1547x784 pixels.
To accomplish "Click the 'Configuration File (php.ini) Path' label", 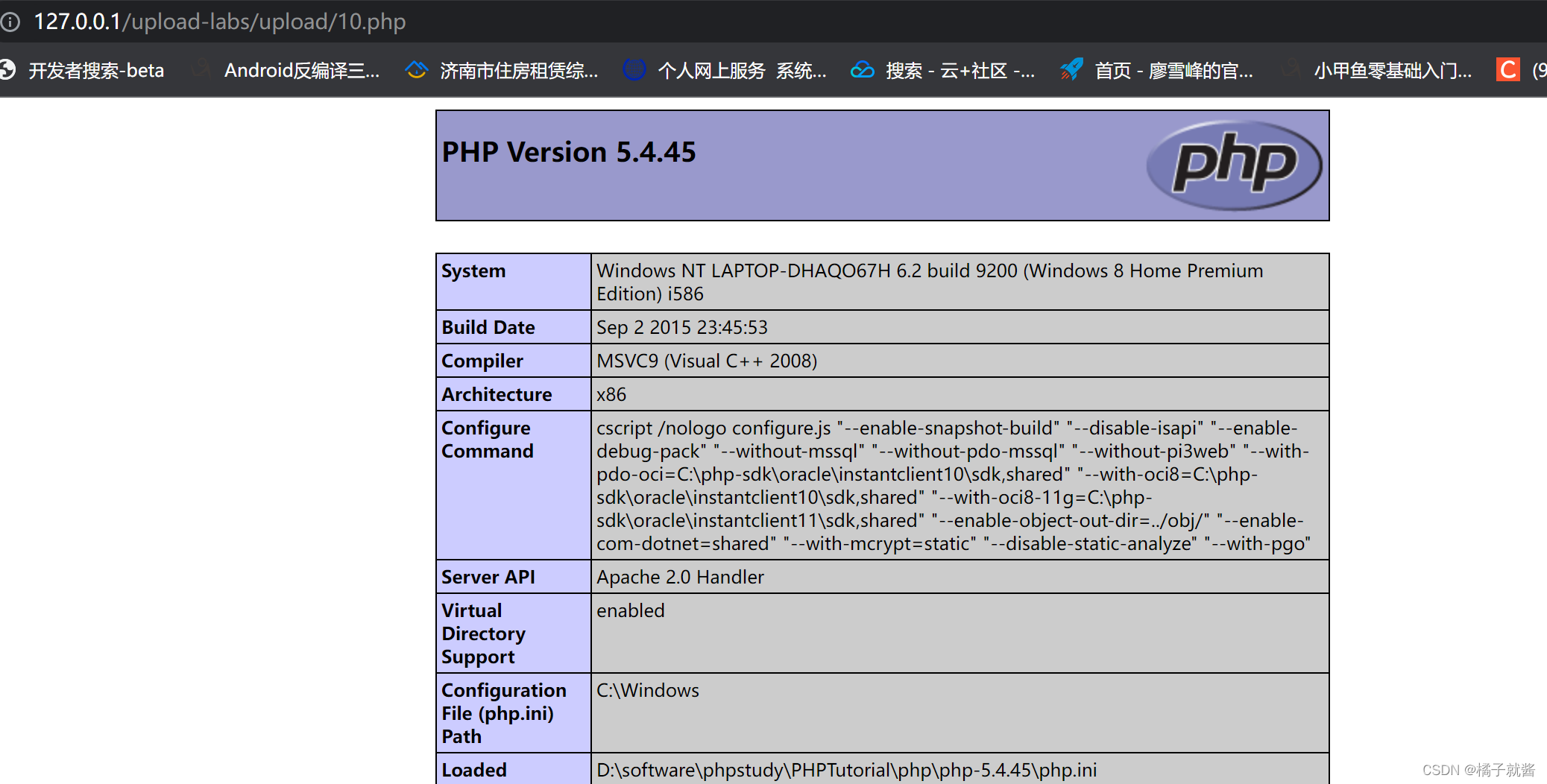I will (504, 714).
